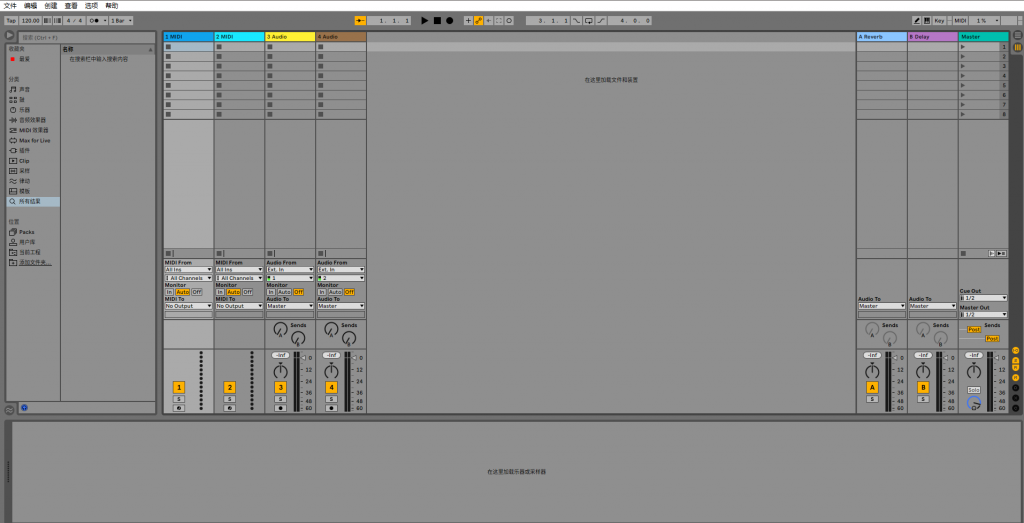Arm track 4 for recording
Image resolution: width=1024 pixels, height=523 pixels.
(332, 408)
